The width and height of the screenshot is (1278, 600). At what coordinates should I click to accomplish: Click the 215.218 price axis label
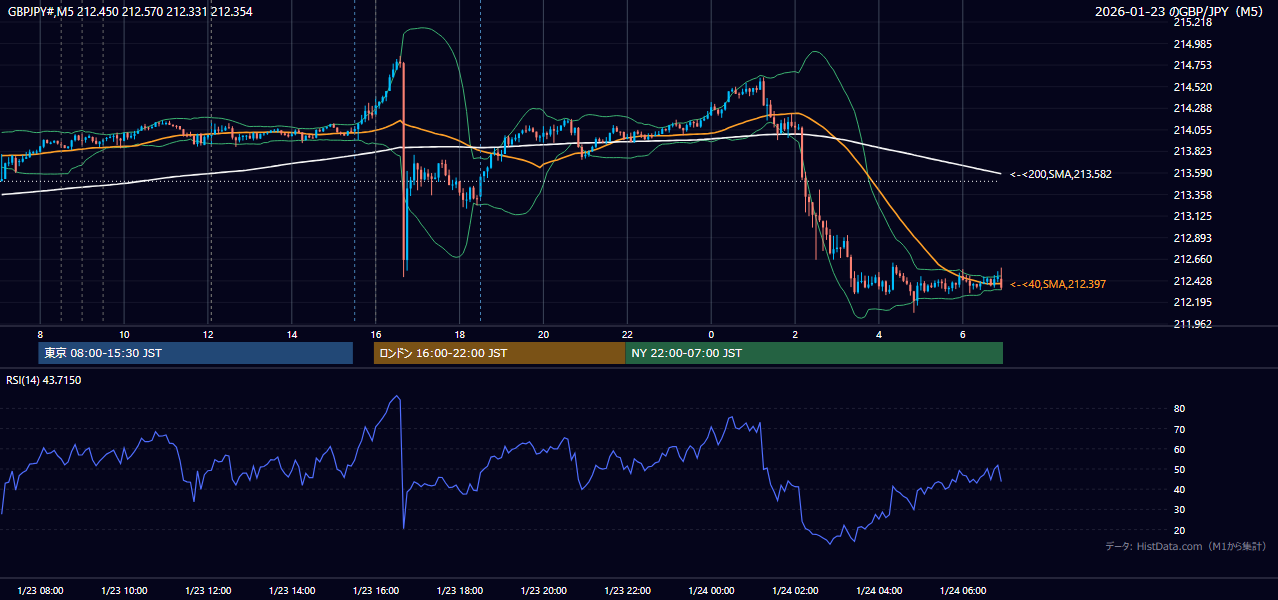click(x=1193, y=22)
